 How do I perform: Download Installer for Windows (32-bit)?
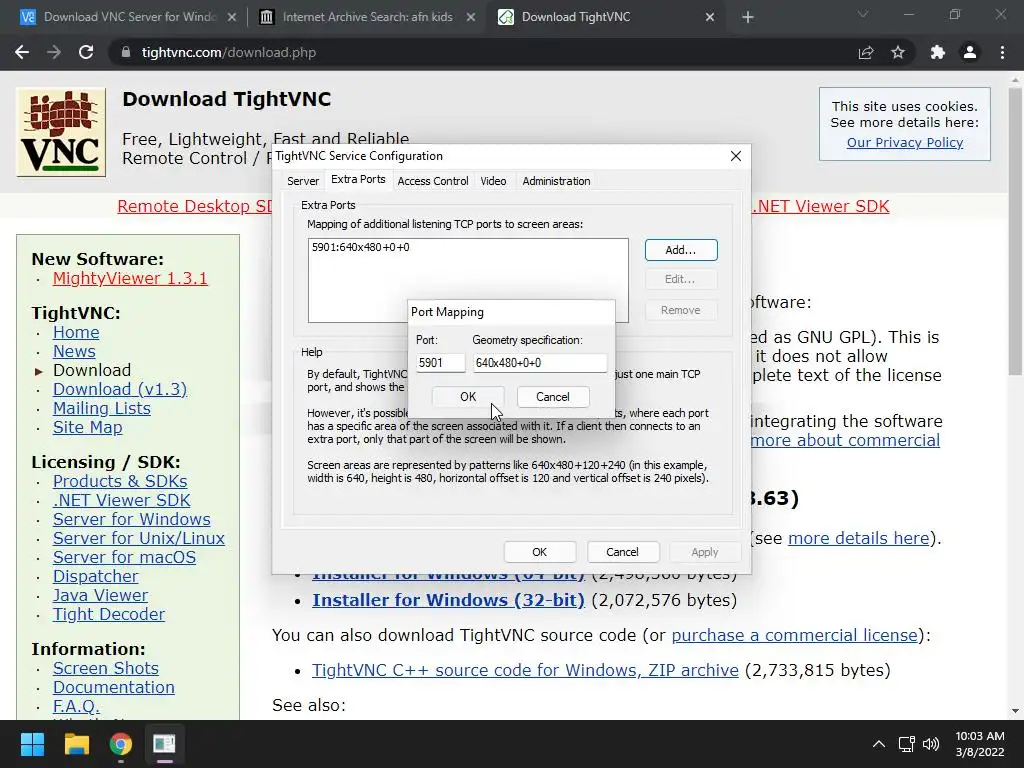448,600
